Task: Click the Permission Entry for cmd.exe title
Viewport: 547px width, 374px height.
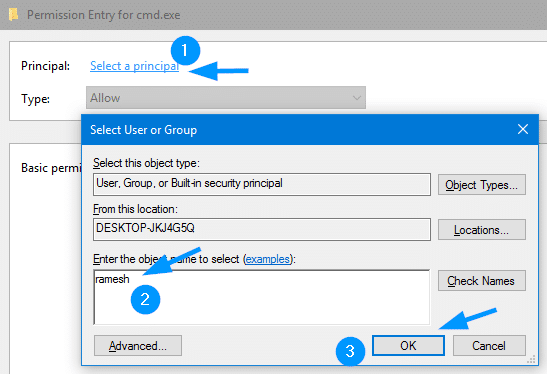Action: (104, 15)
